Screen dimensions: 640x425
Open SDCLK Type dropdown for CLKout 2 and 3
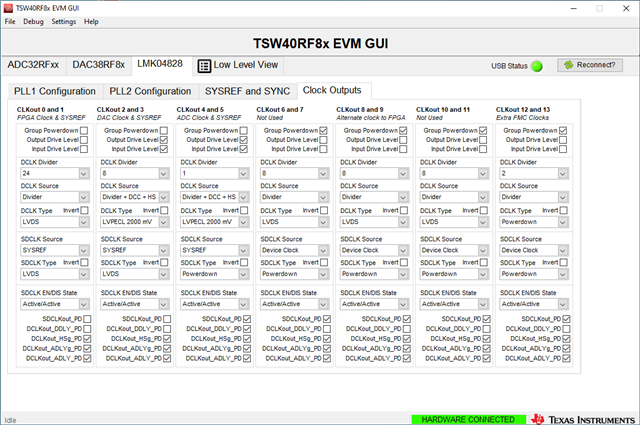(x=135, y=274)
